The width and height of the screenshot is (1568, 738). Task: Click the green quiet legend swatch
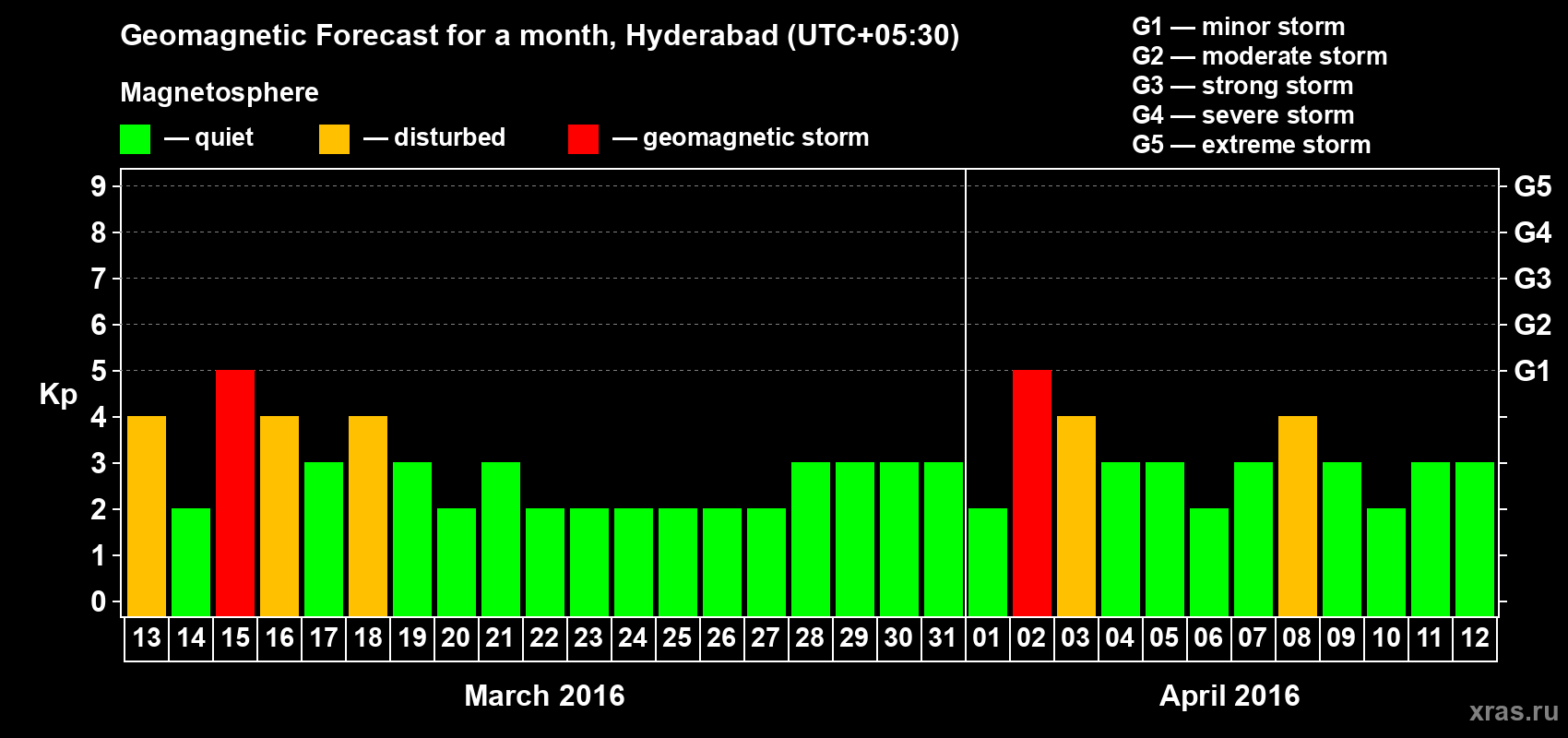135,139
